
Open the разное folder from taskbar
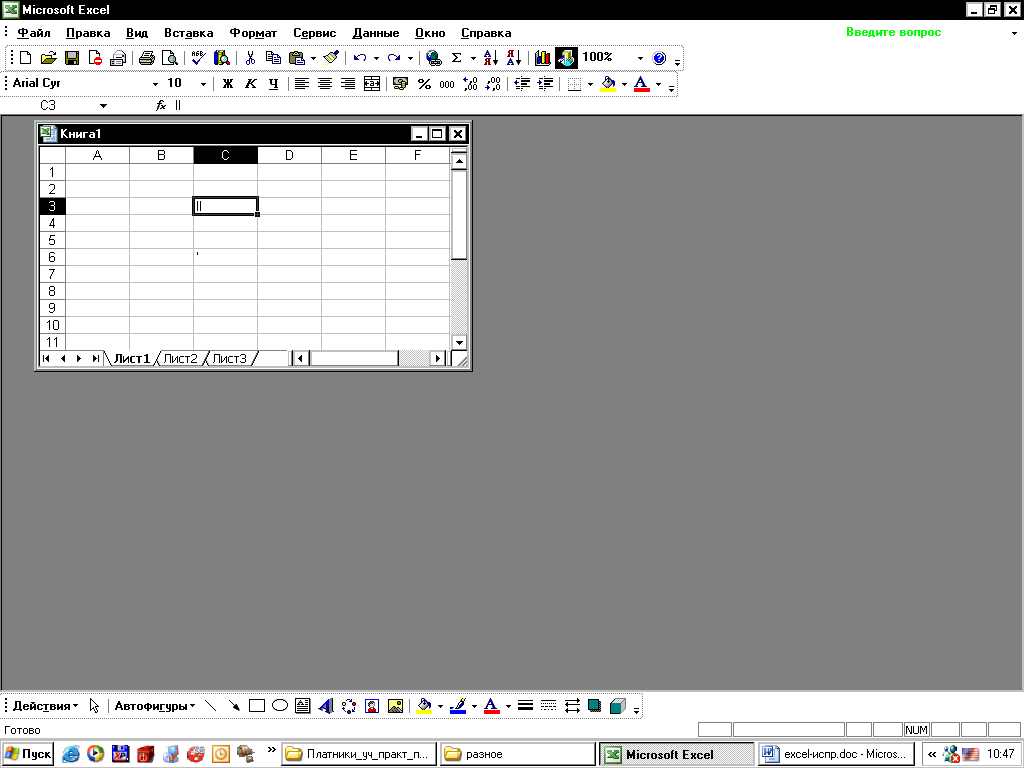click(x=517, y=754)
